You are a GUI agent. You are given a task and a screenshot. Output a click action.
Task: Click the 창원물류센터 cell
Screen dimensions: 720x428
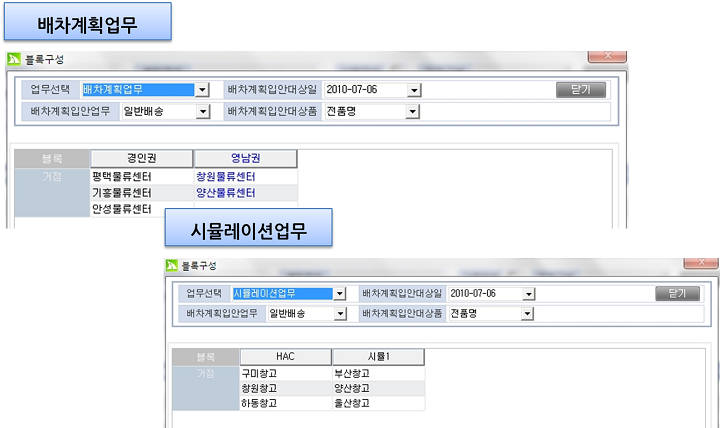(x=246, y=177)
